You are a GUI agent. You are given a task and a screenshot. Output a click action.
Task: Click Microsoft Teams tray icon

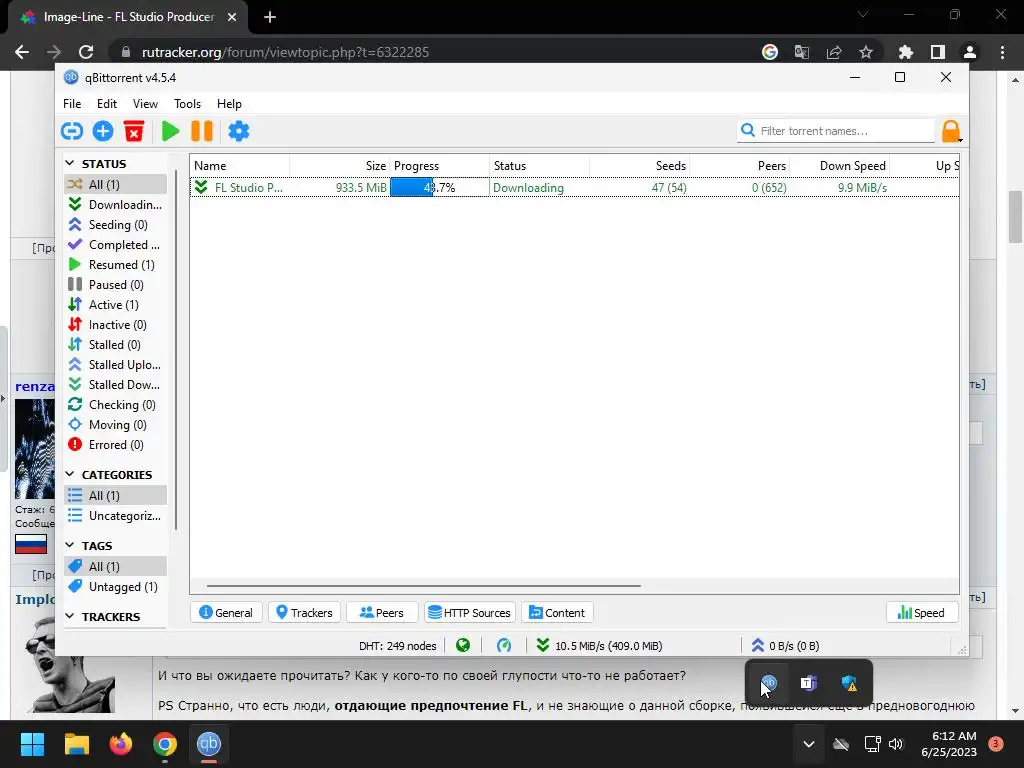coord(808,683)
